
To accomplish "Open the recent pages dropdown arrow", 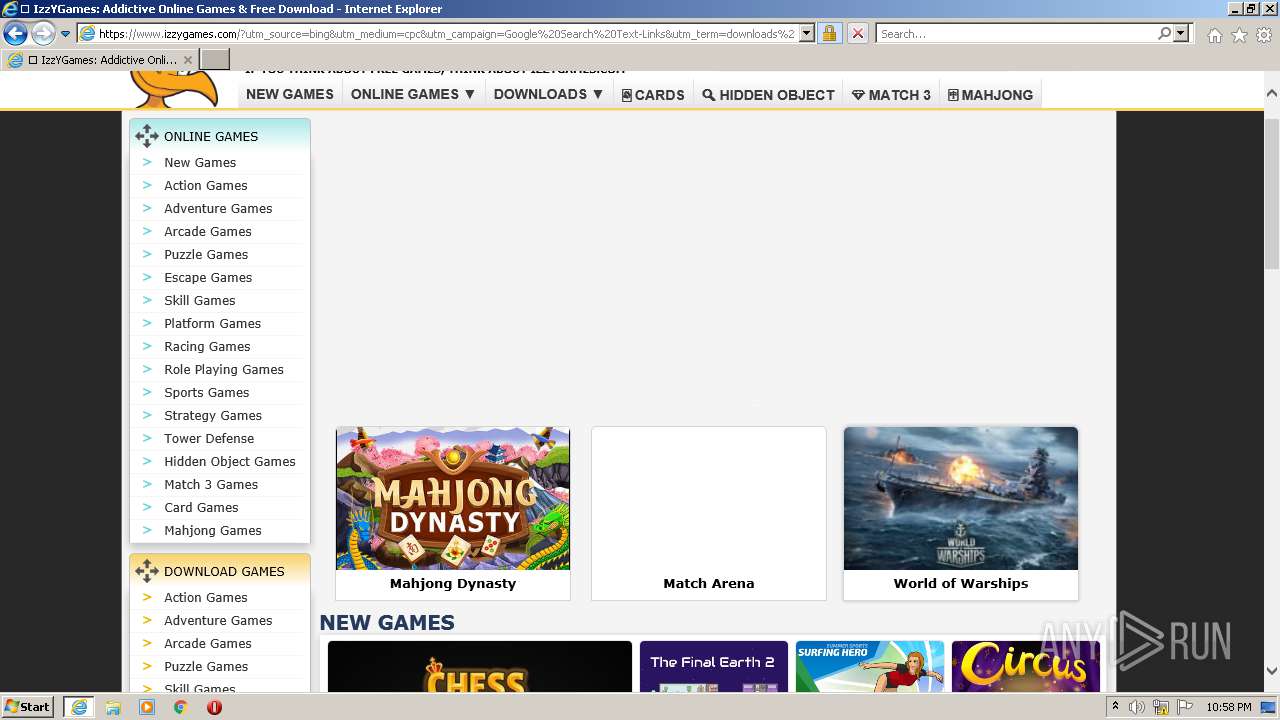I will click(65, 34).
